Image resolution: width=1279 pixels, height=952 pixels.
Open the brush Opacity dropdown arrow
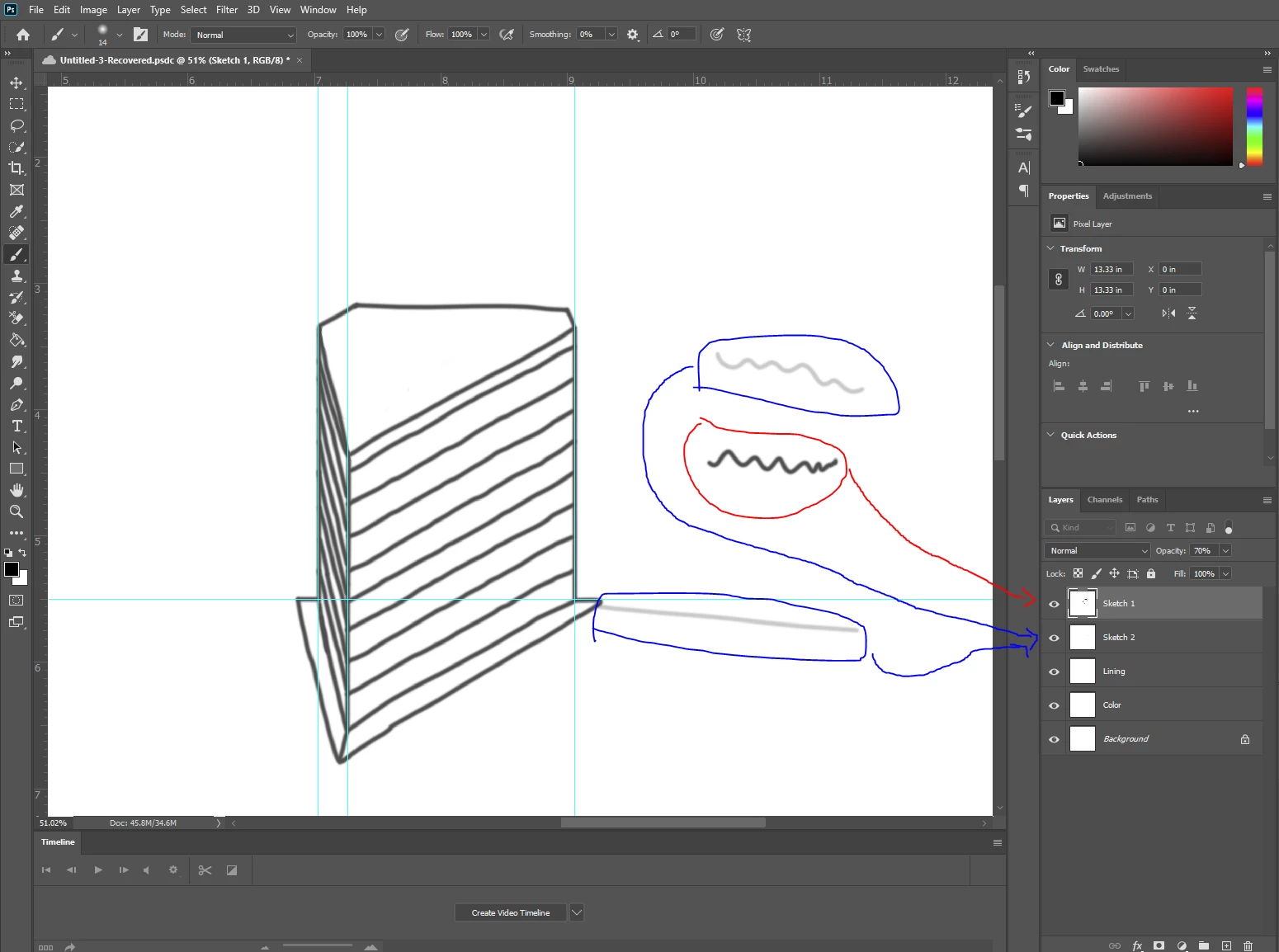(x=379, y=35)
